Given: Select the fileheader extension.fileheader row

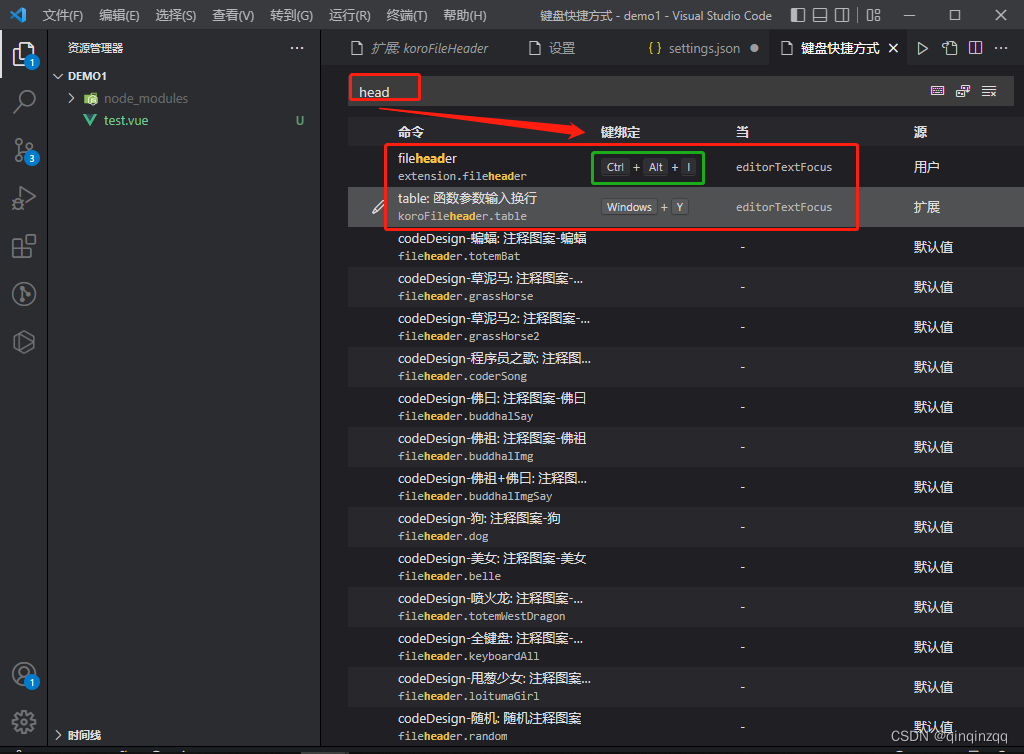Looking at the screenshot, I should point(686,167).
